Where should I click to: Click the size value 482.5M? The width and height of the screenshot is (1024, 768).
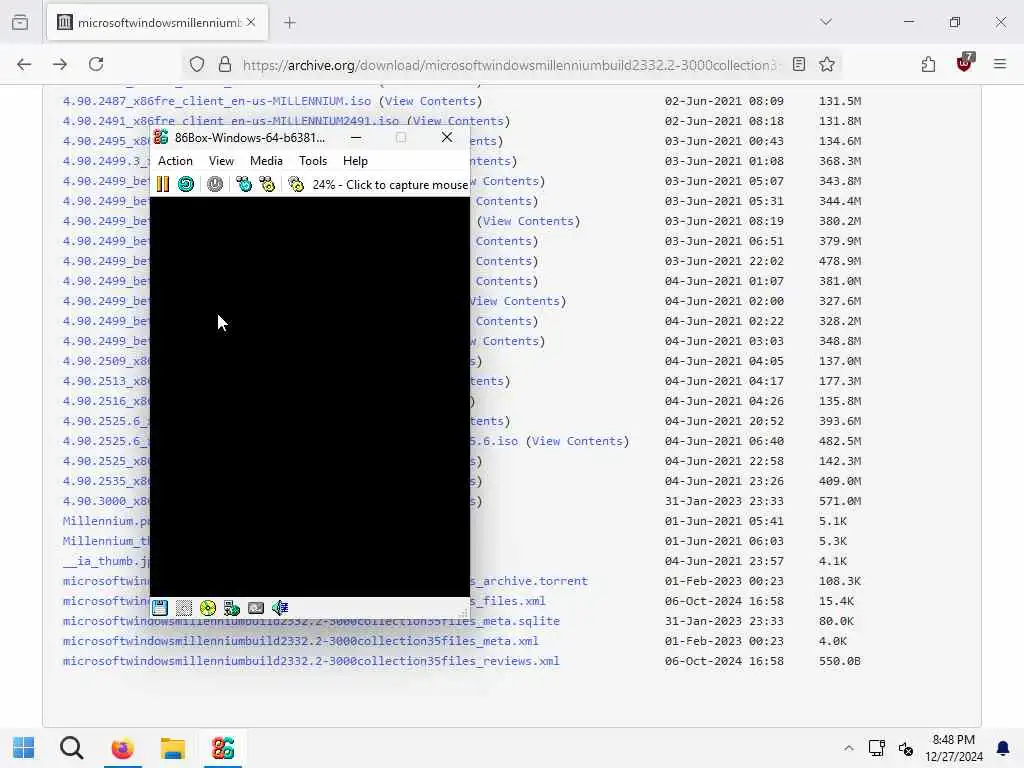pos(840,441)
